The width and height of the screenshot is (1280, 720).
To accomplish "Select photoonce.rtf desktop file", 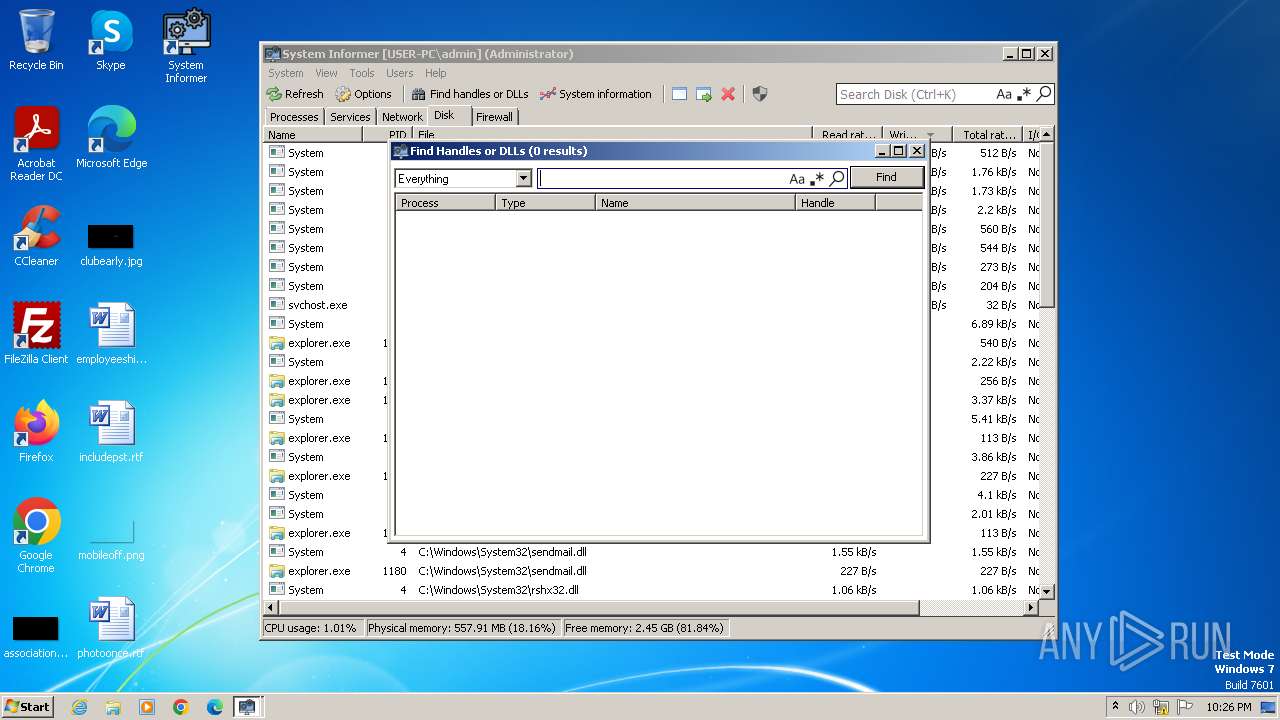I will point(111,628).
